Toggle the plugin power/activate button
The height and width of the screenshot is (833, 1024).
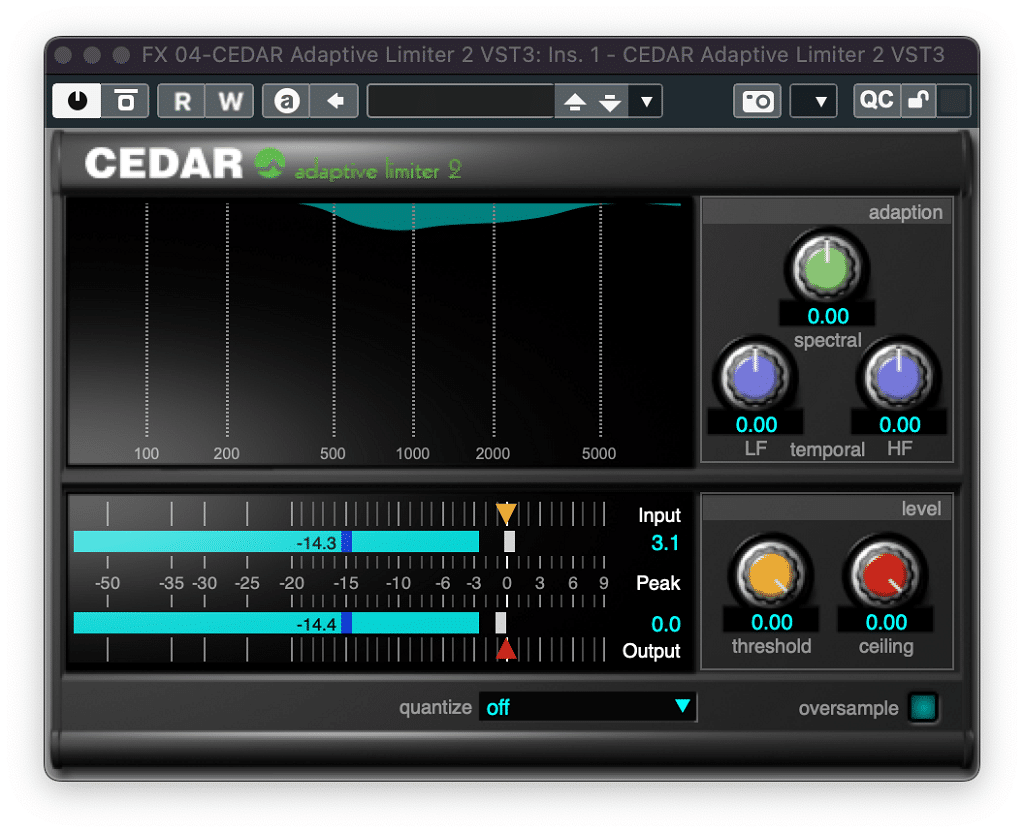(77, 101)
